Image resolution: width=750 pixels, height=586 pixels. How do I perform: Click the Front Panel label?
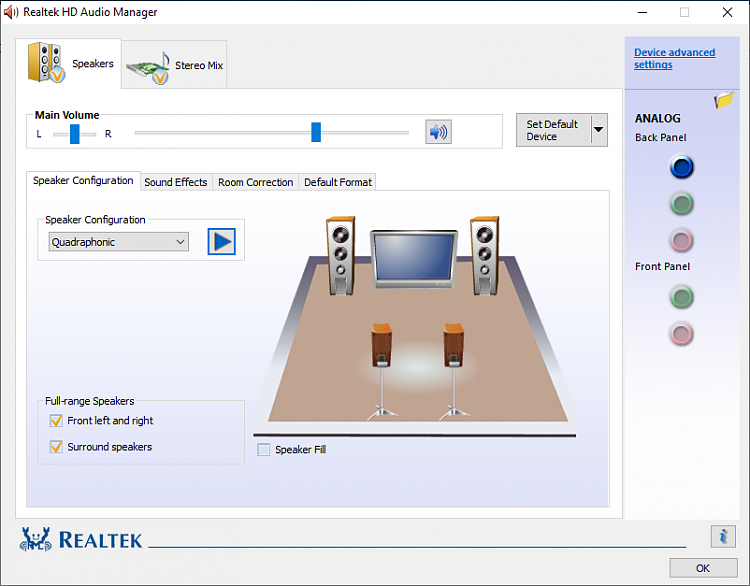(x=662, y=266)
